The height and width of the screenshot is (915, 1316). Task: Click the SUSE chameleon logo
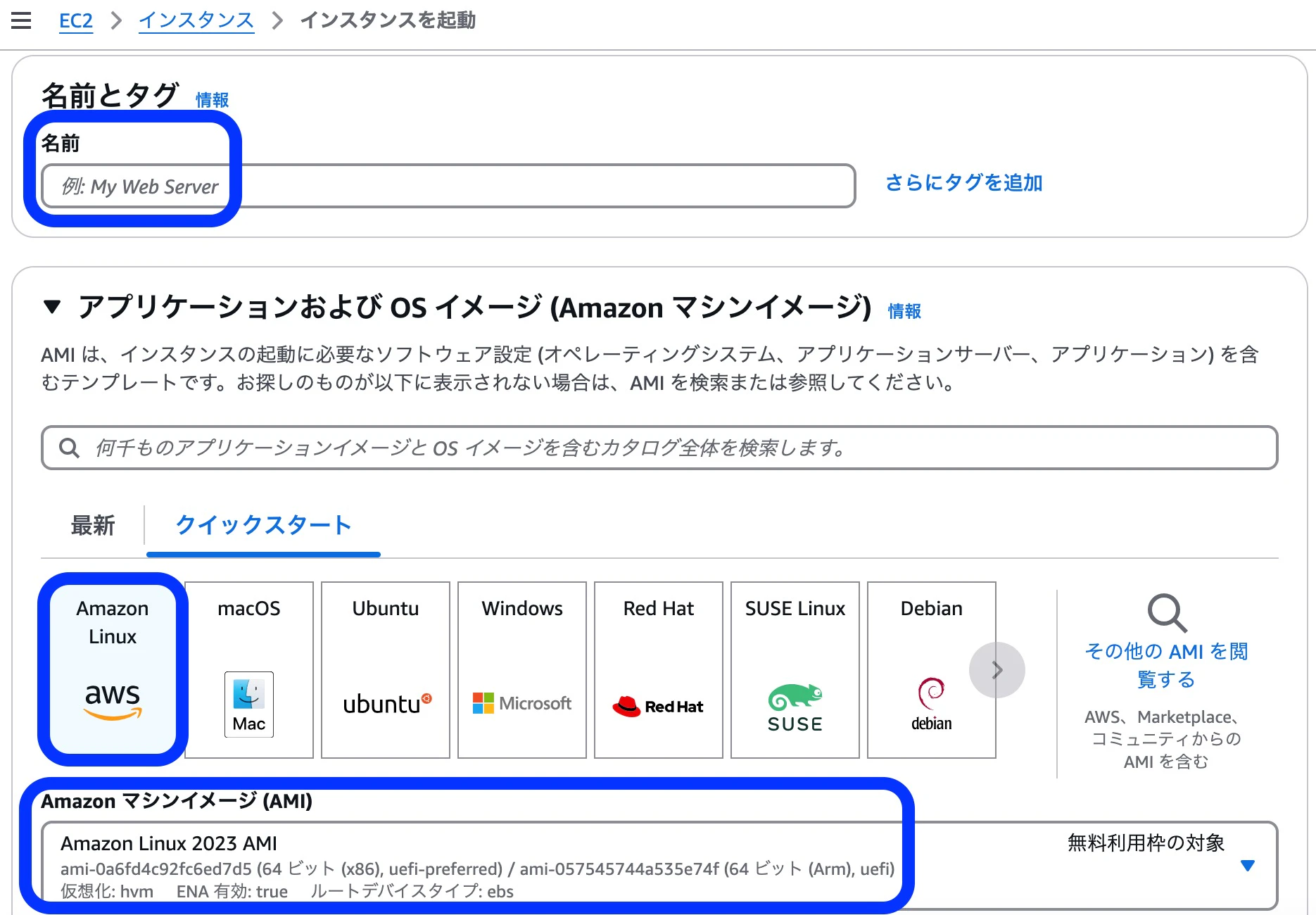coord(795,707)
